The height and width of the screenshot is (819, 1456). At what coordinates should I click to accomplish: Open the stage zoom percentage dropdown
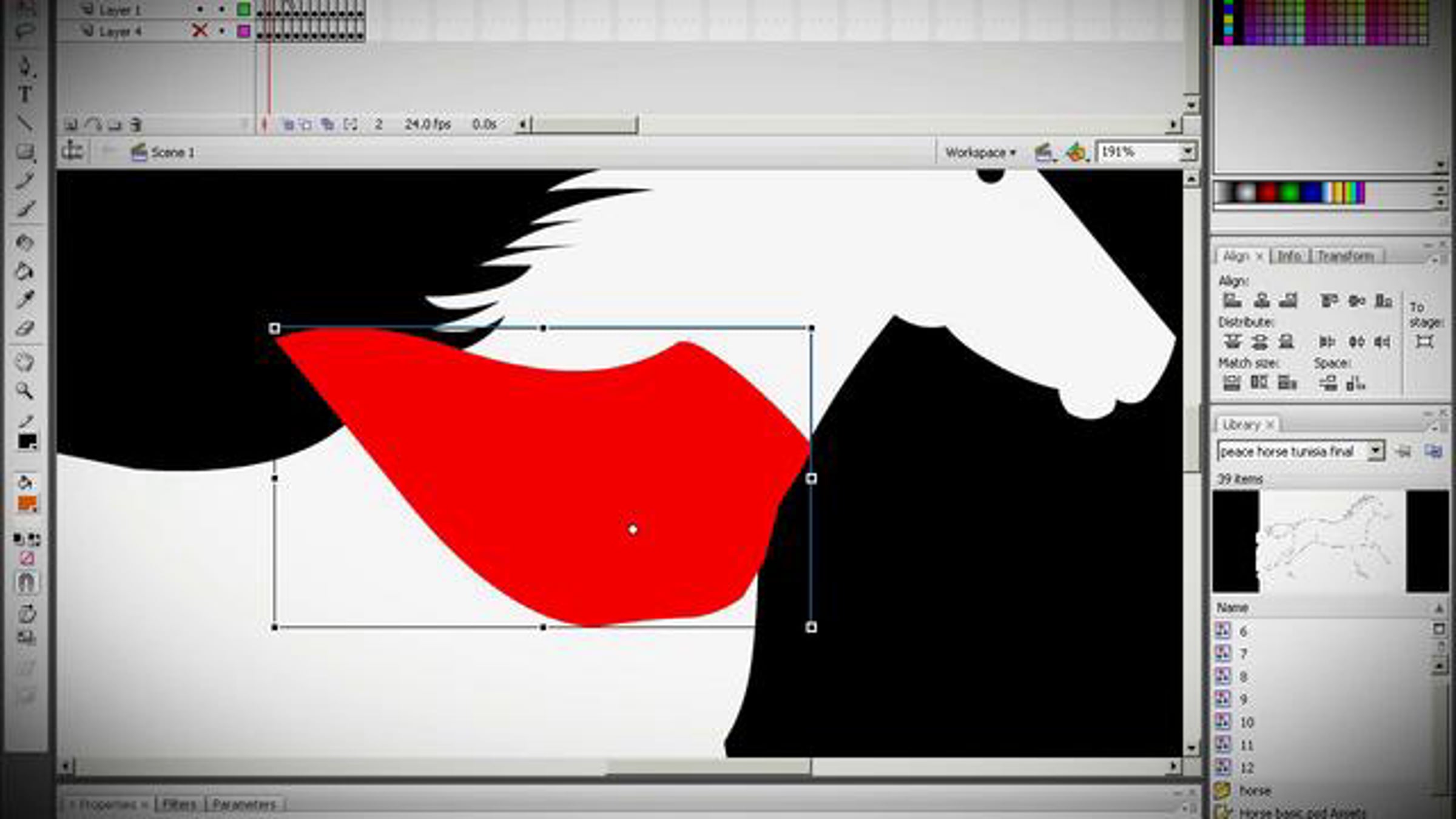(1187, 152)
